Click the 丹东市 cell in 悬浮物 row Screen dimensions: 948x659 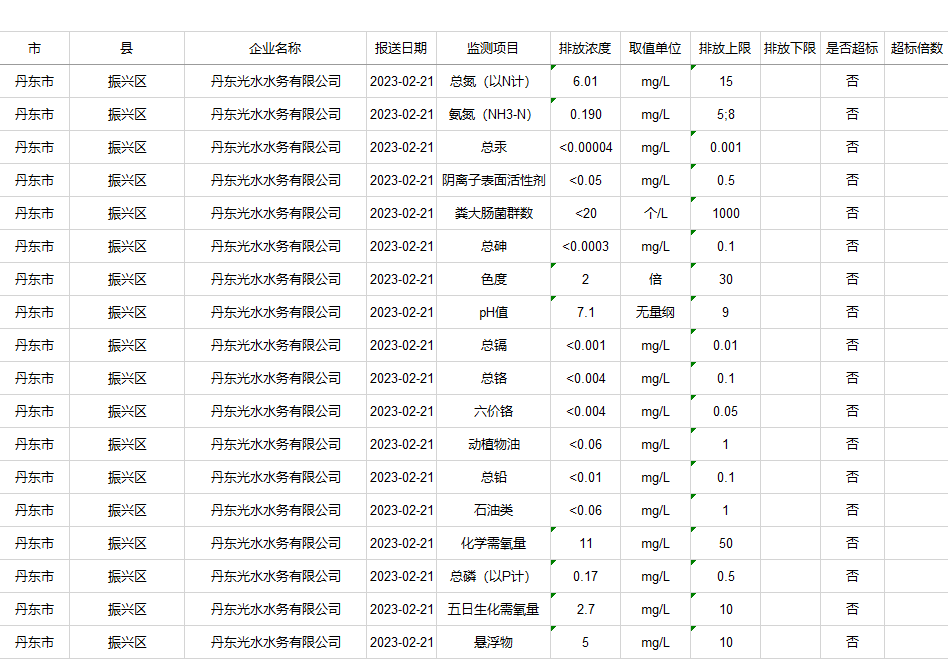click(x=34, y=642)
